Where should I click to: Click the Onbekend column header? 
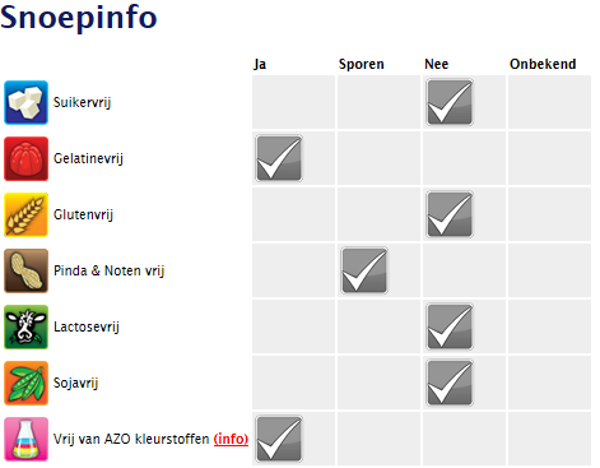[x=542, y=64]
